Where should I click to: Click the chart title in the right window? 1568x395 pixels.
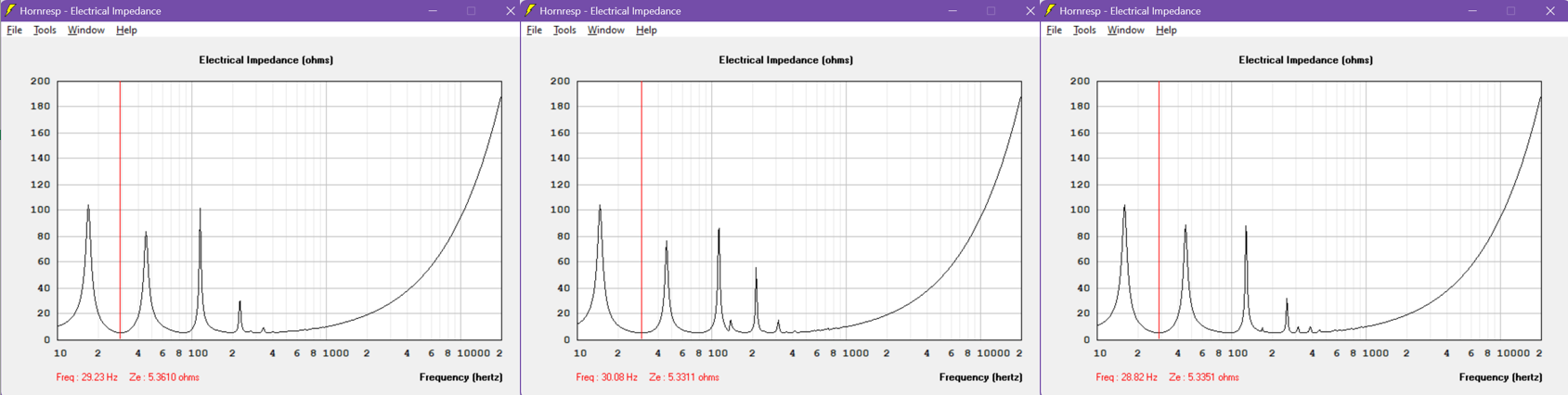click(x=1306, y=60)
